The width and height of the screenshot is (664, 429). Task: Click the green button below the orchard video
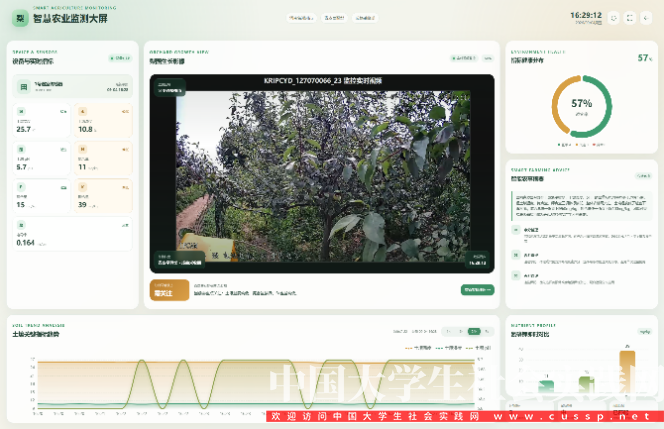477,290
